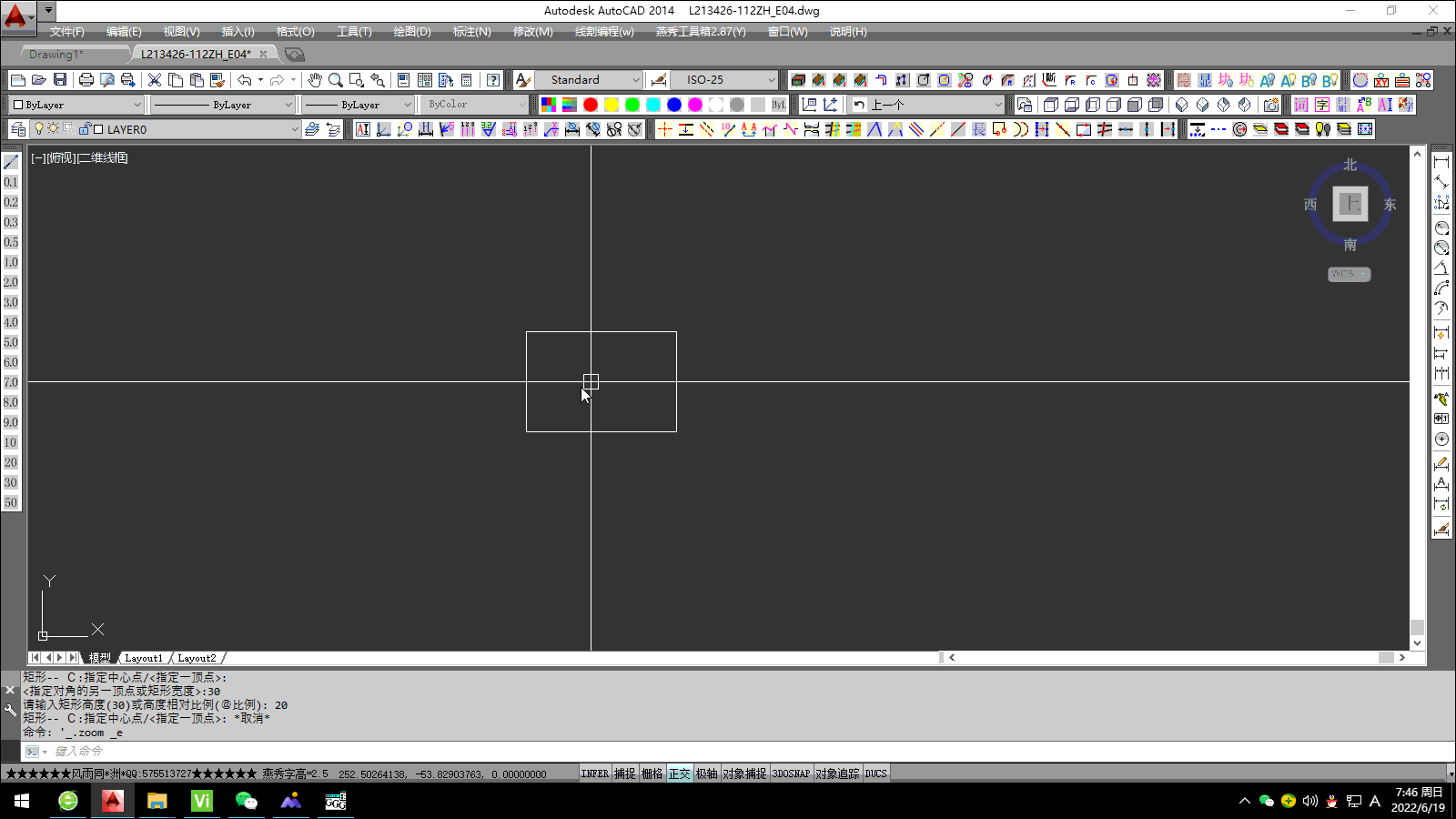The height and width of the screenshot is (819, 1456).
Task: Open the Dimension Style icon
Action: [x=659, y=80]
